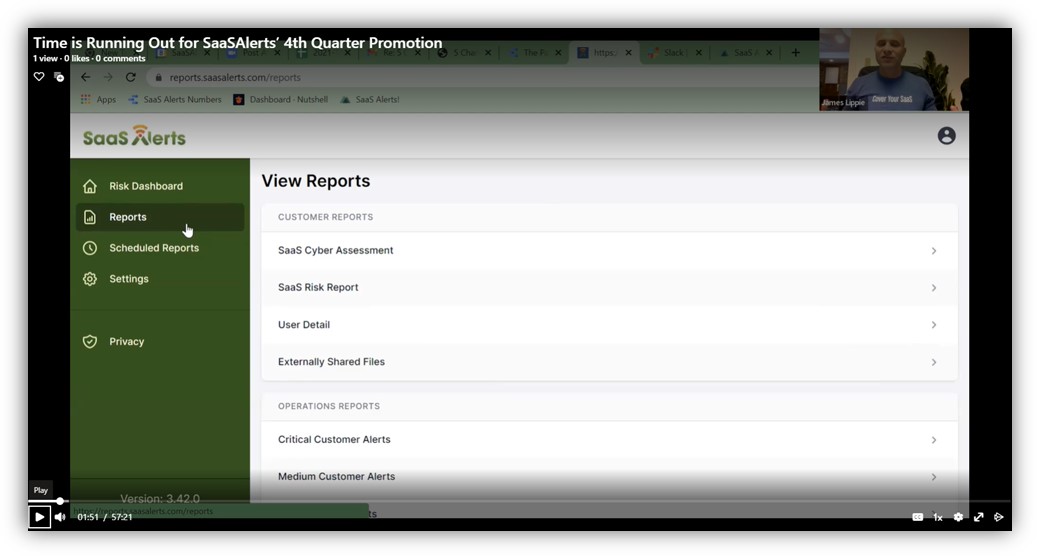Like the video with the heart icon
Image resolution: width=1037 pixels, height=556 pixels.
(x=39, y=77)
